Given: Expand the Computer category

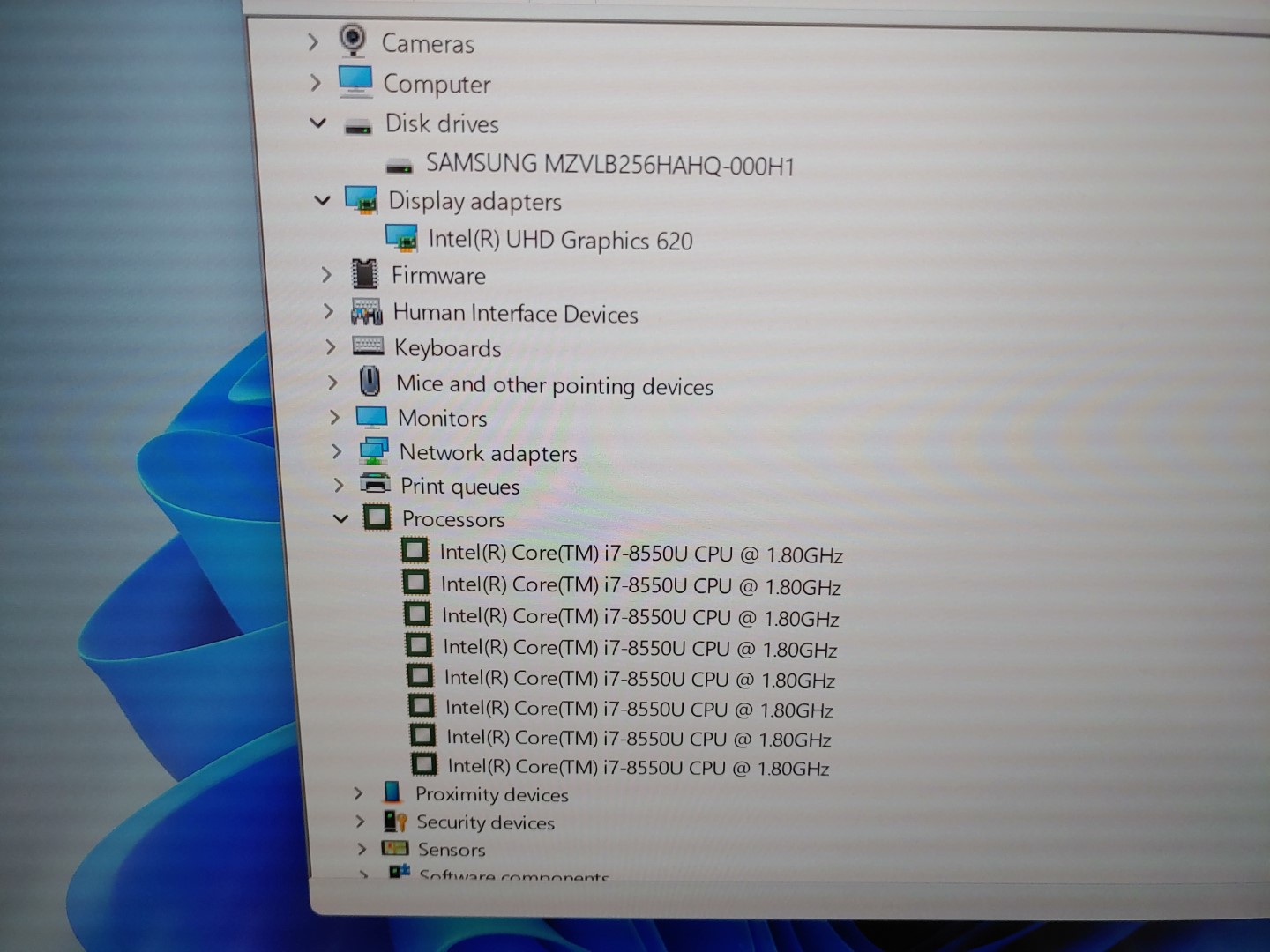Looking at the screenshot, I should (315, 82).
